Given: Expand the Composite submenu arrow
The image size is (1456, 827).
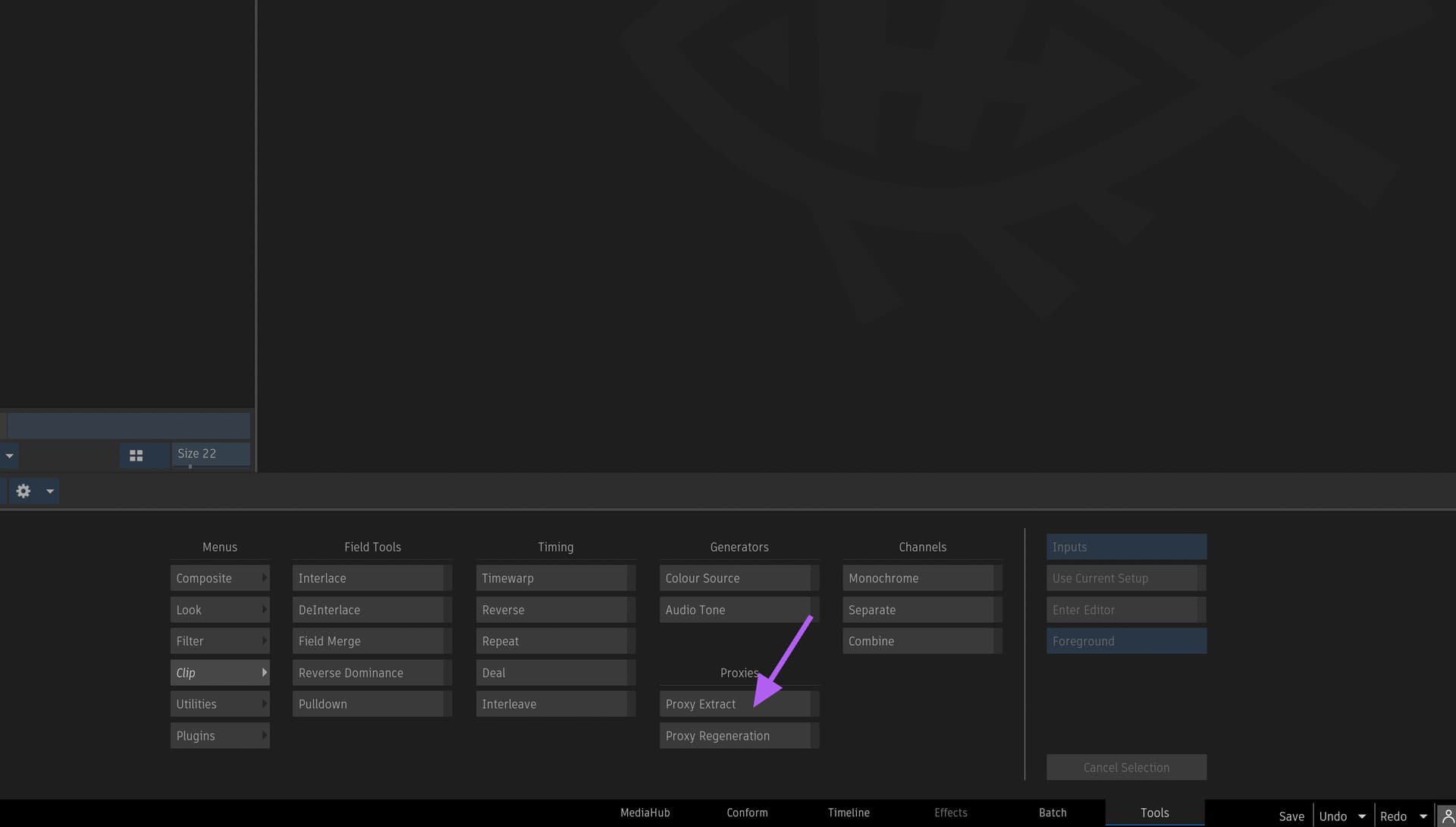Looking at the screenshot, I should [264, 578].
